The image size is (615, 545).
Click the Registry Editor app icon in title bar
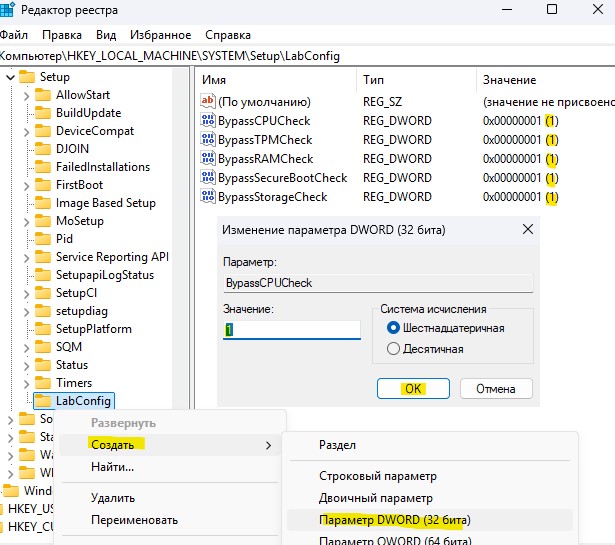pos(7,9)
